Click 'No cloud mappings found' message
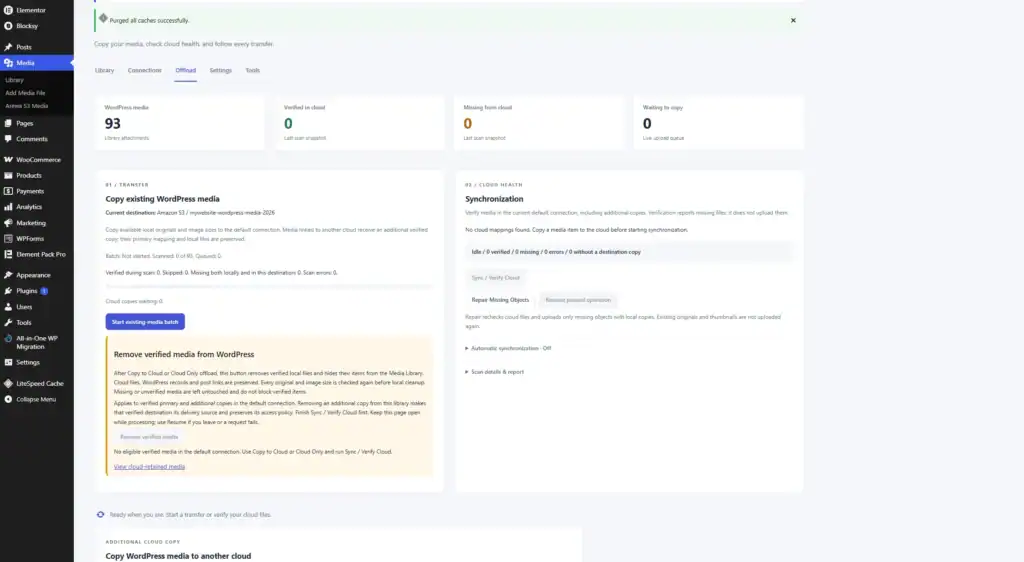This screenshot has width=1024, height=562. [x=576, y=230]
